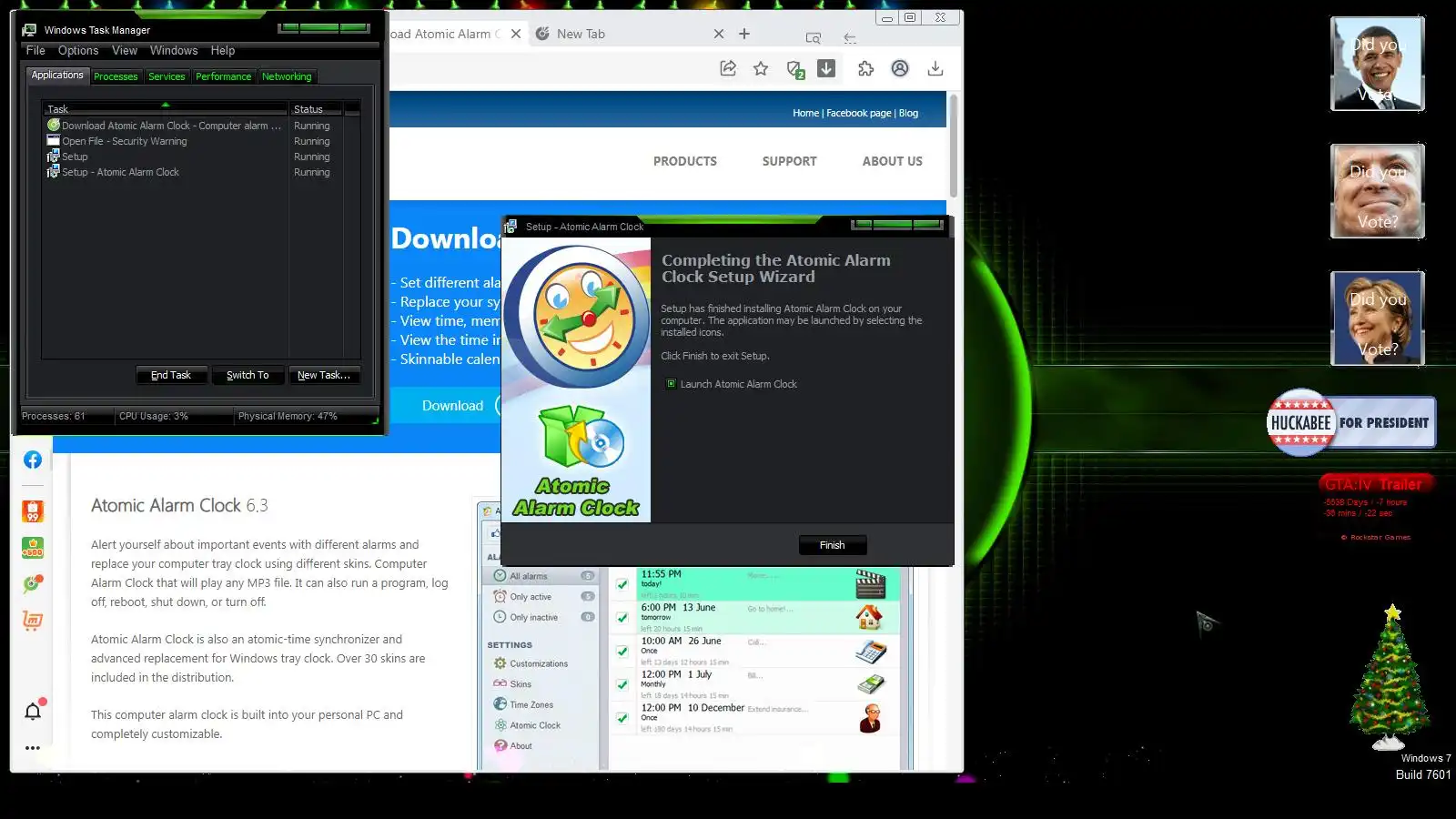The height and width of the screenshot is (819, 1456).
Task: Select the Applications tab in Task Manager
Action: coord(57,76)
